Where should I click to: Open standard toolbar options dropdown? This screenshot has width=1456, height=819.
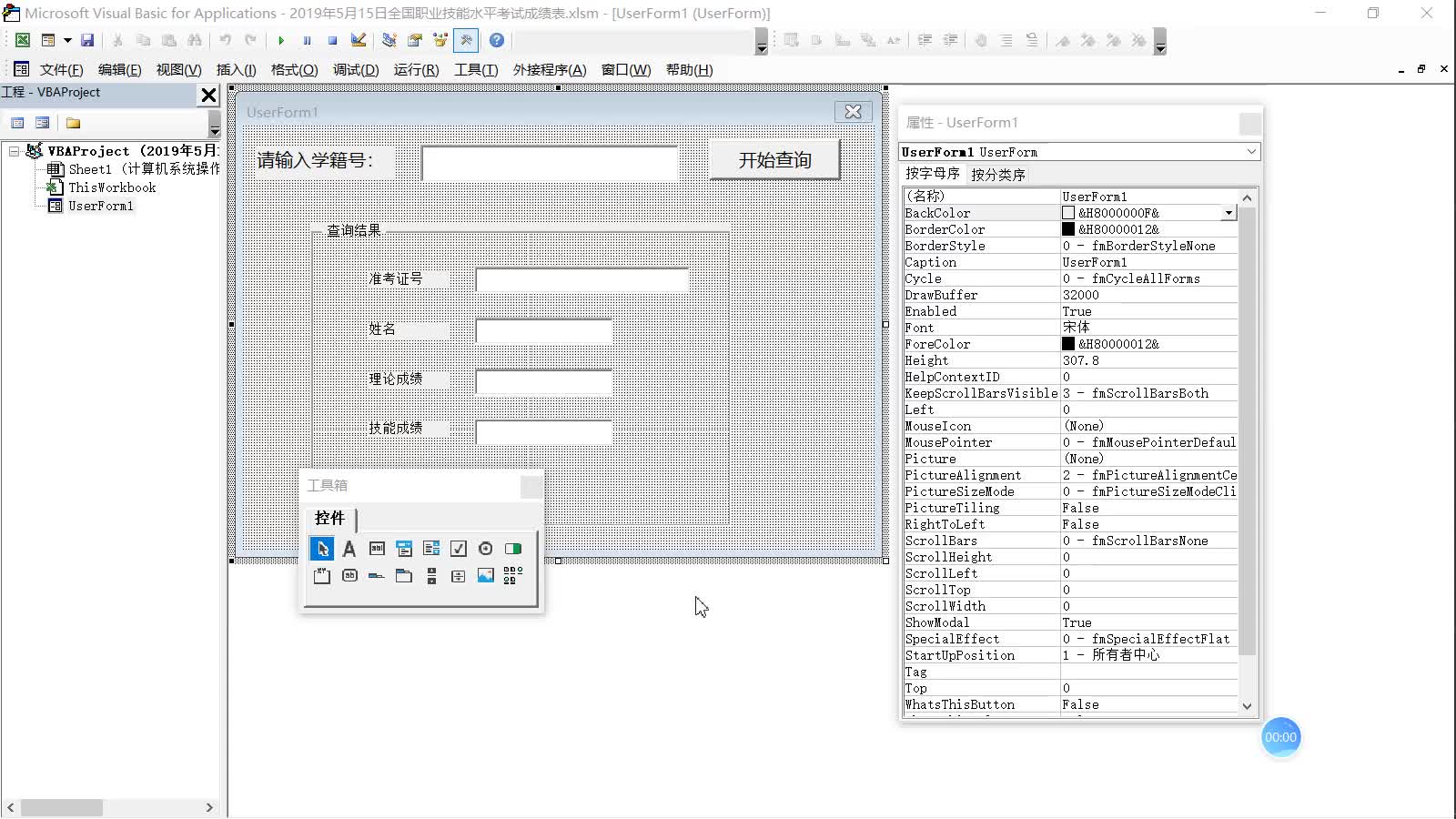tap(762, 41)
